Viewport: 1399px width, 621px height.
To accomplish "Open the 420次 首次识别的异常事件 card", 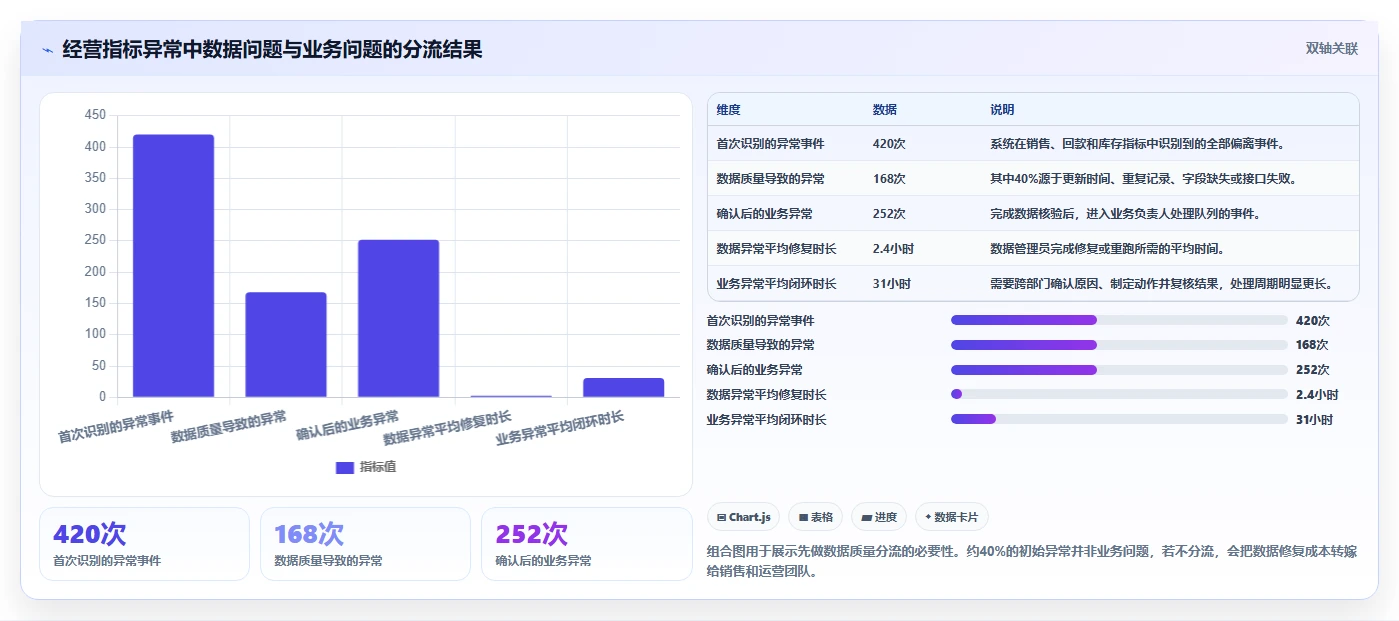I will tap(144, 544).
